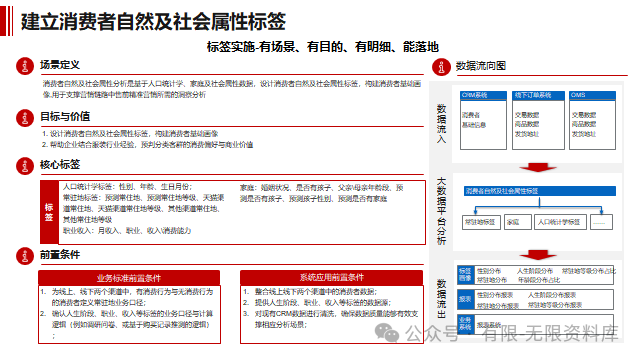The image size is (640, 360).
Task: Click the 系统应用前置条件 red header
Action: pyautogui.click(x=331, y=278)
